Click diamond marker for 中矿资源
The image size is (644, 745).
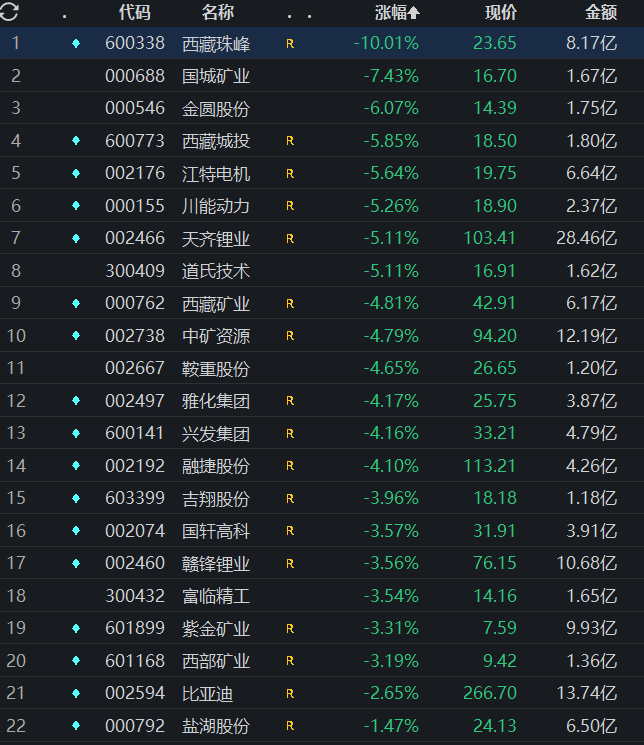point(76,336)
